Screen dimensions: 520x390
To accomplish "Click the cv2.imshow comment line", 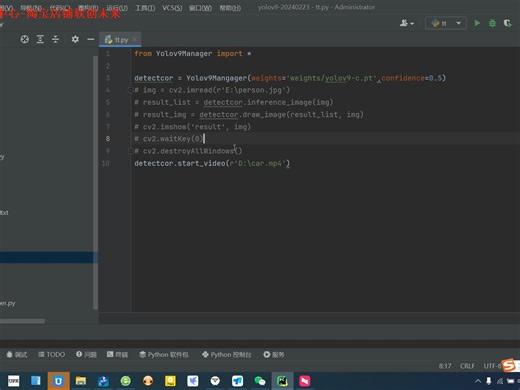I will [192, 127].
